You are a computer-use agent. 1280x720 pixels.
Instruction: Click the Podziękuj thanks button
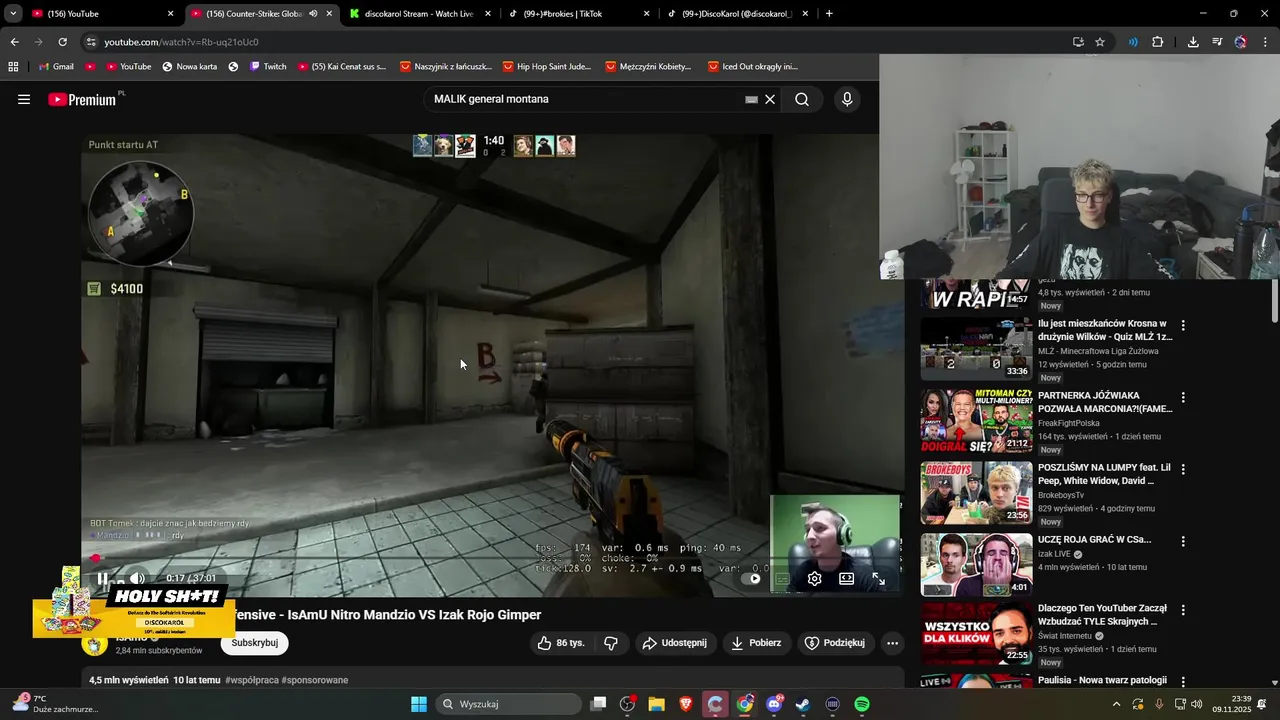click(x=835, y=643)
